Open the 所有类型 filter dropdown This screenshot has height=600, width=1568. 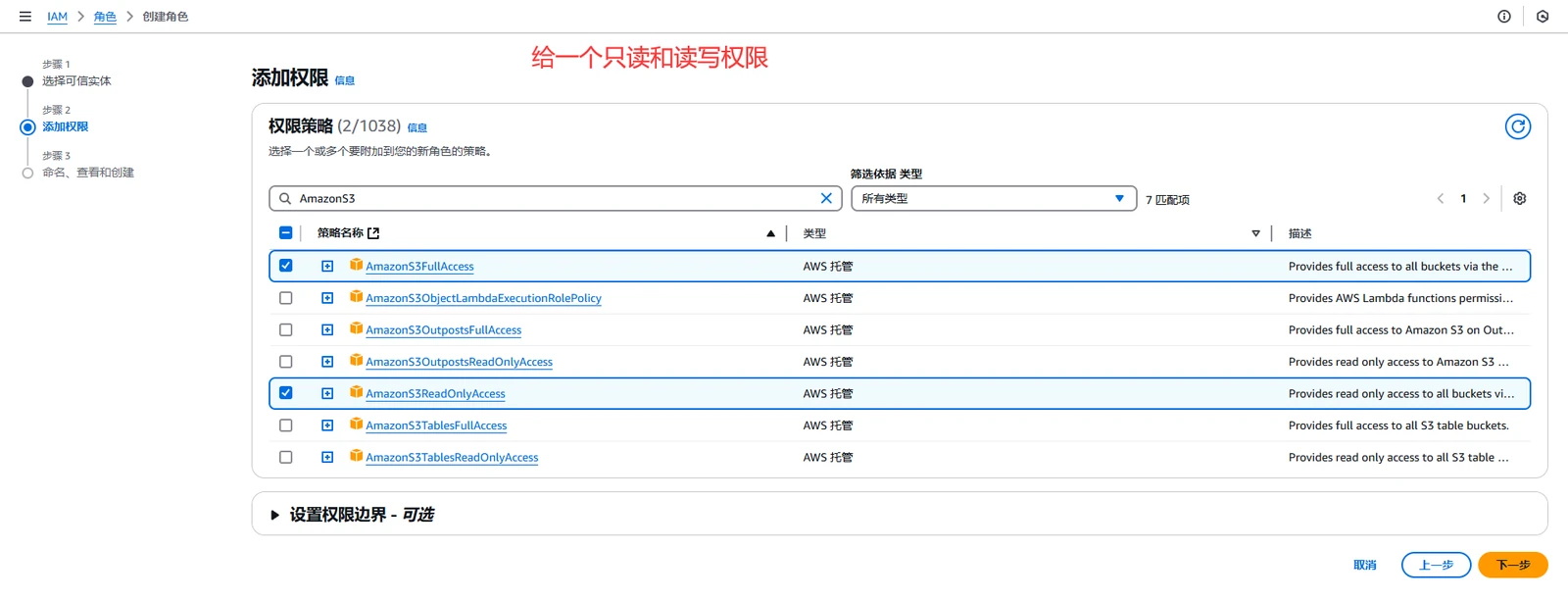click(x=994, y=198)
